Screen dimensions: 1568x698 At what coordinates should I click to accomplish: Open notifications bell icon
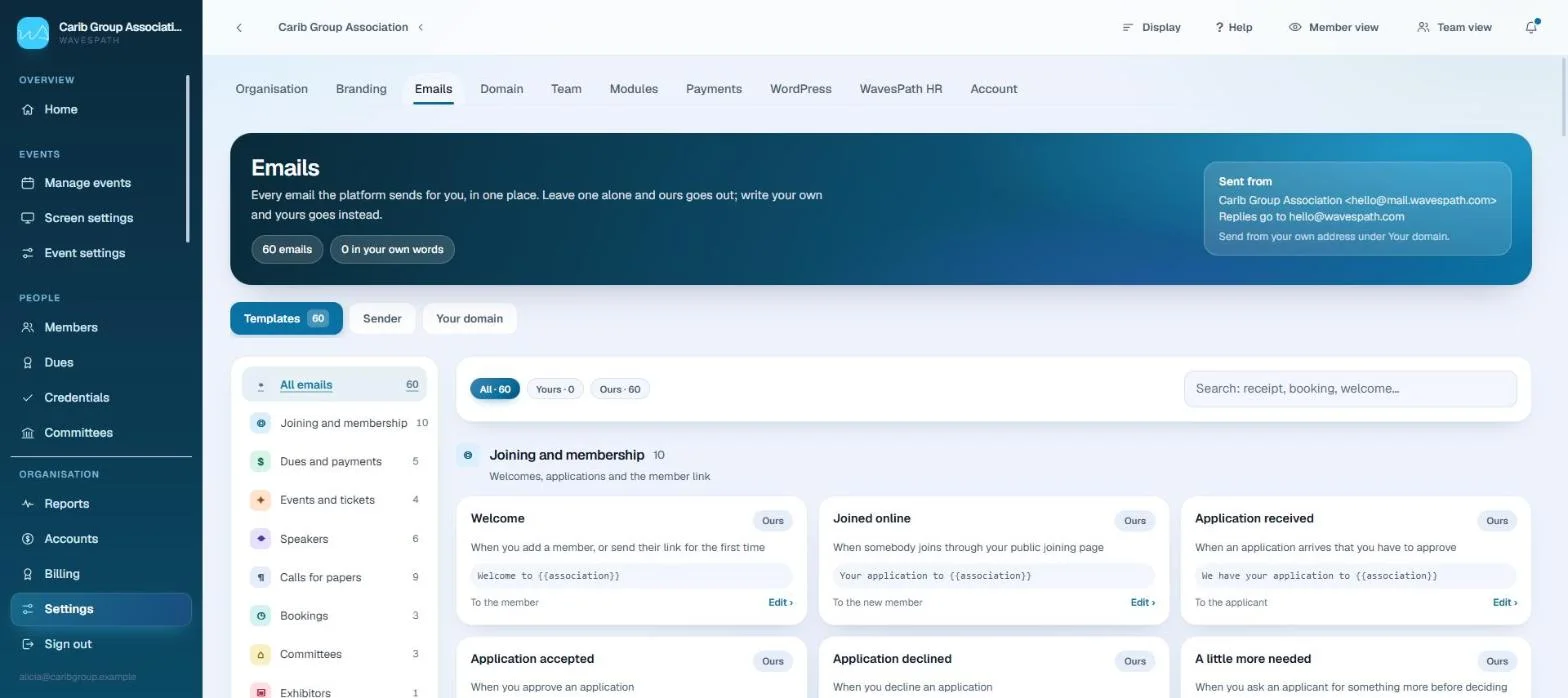[1531, 27]
